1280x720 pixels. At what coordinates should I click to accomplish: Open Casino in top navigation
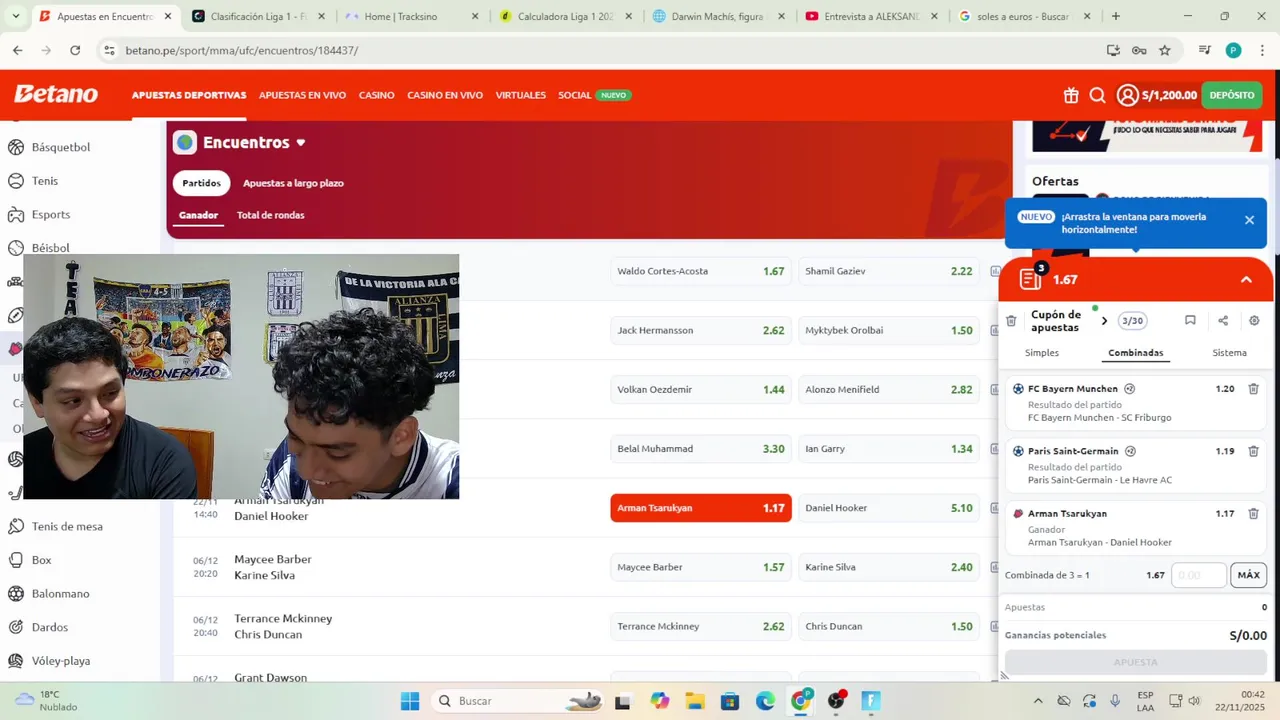click(376, 95)
